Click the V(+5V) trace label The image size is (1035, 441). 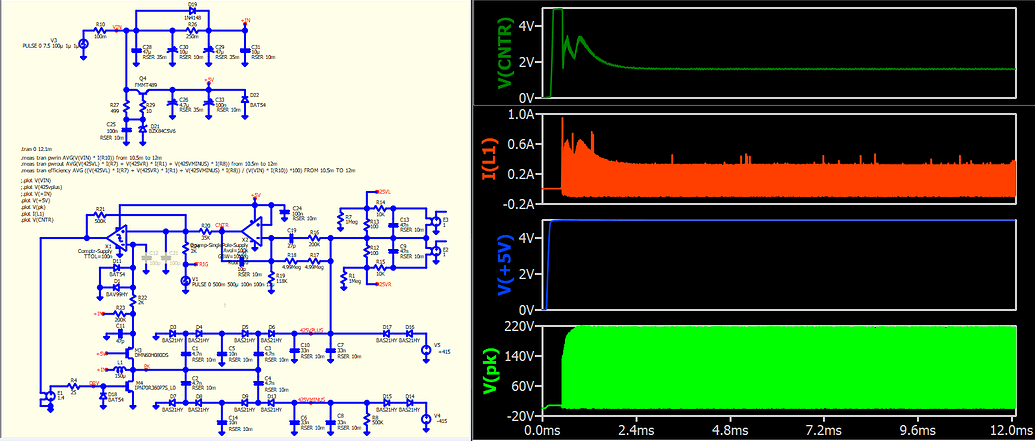tap(507, 264)
